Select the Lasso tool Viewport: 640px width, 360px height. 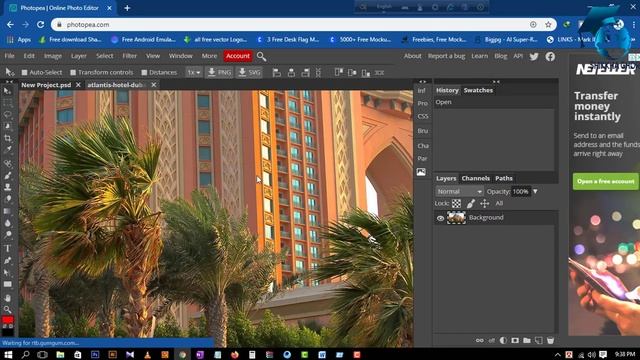pos(7,115)
